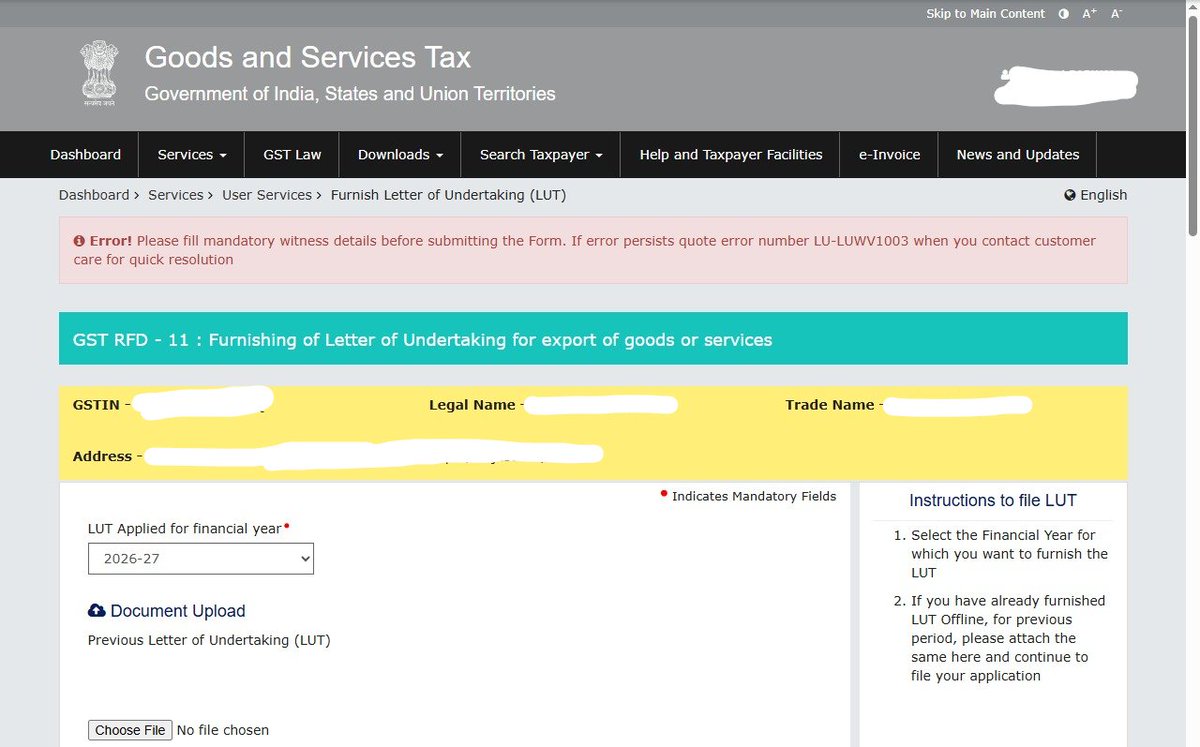Click the 'Instructions to file LUT' heading
The width and height of the screenshot is (1200, 747).
[993, 501]
